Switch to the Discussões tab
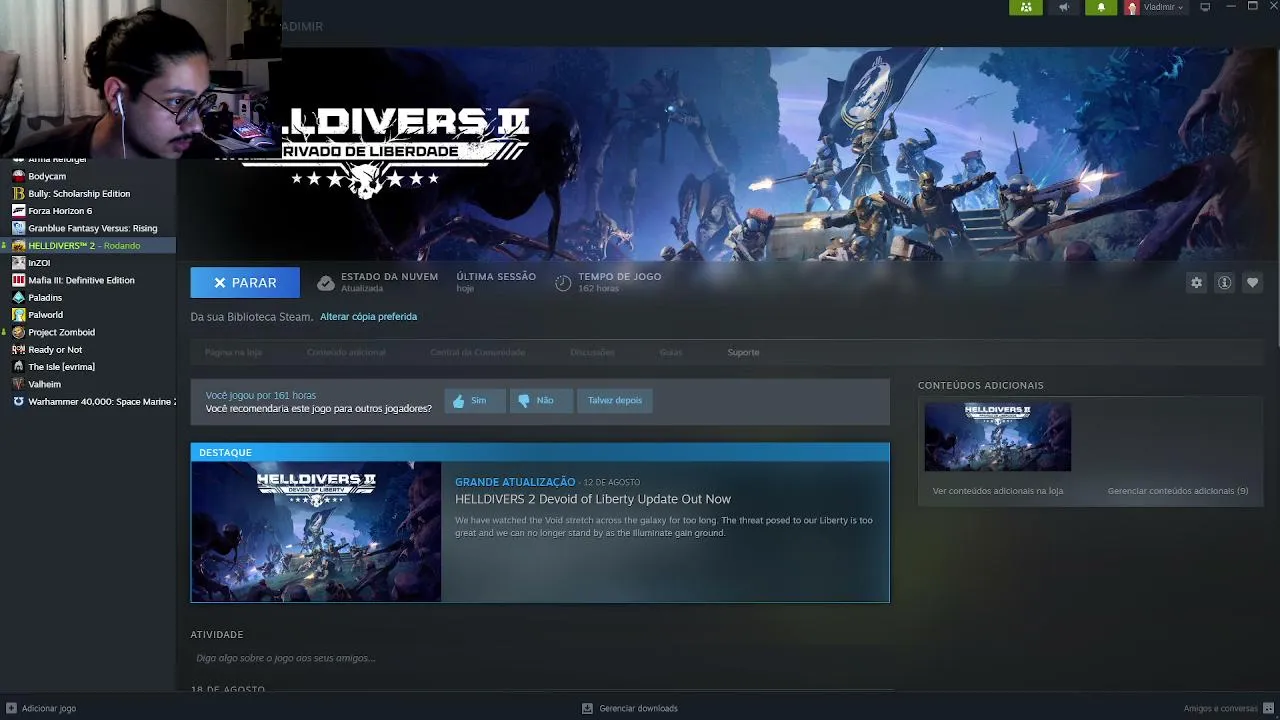This screenshot has width=1280, height=720. click(592, 352)
